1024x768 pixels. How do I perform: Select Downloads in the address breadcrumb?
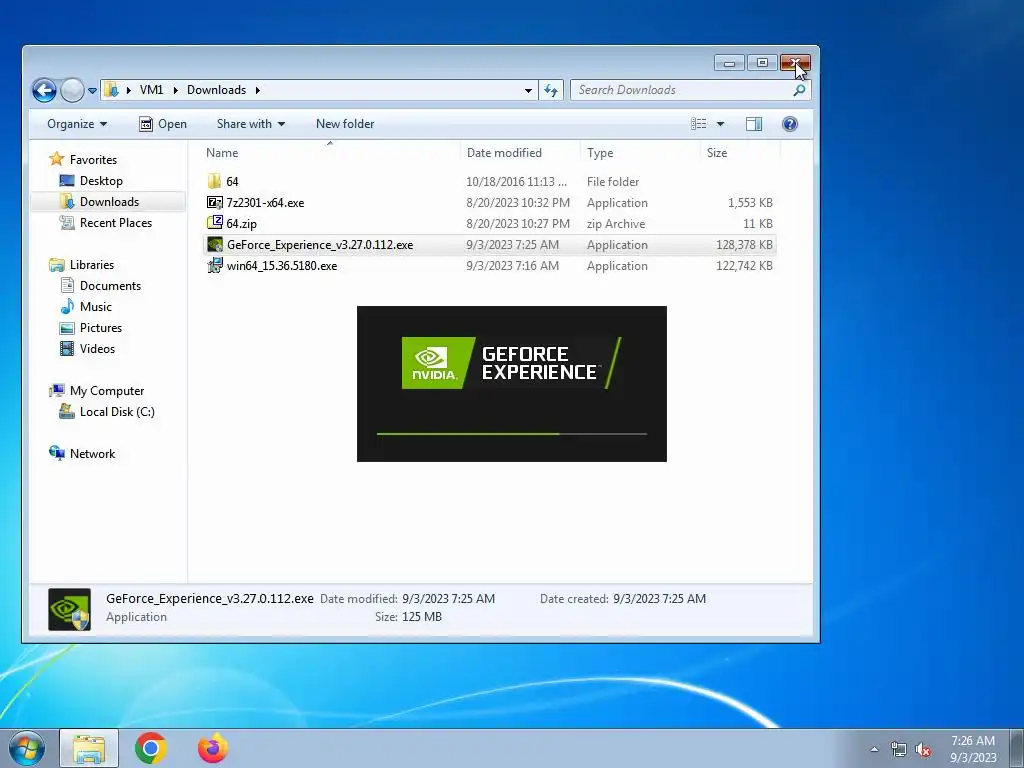[216, 90]
